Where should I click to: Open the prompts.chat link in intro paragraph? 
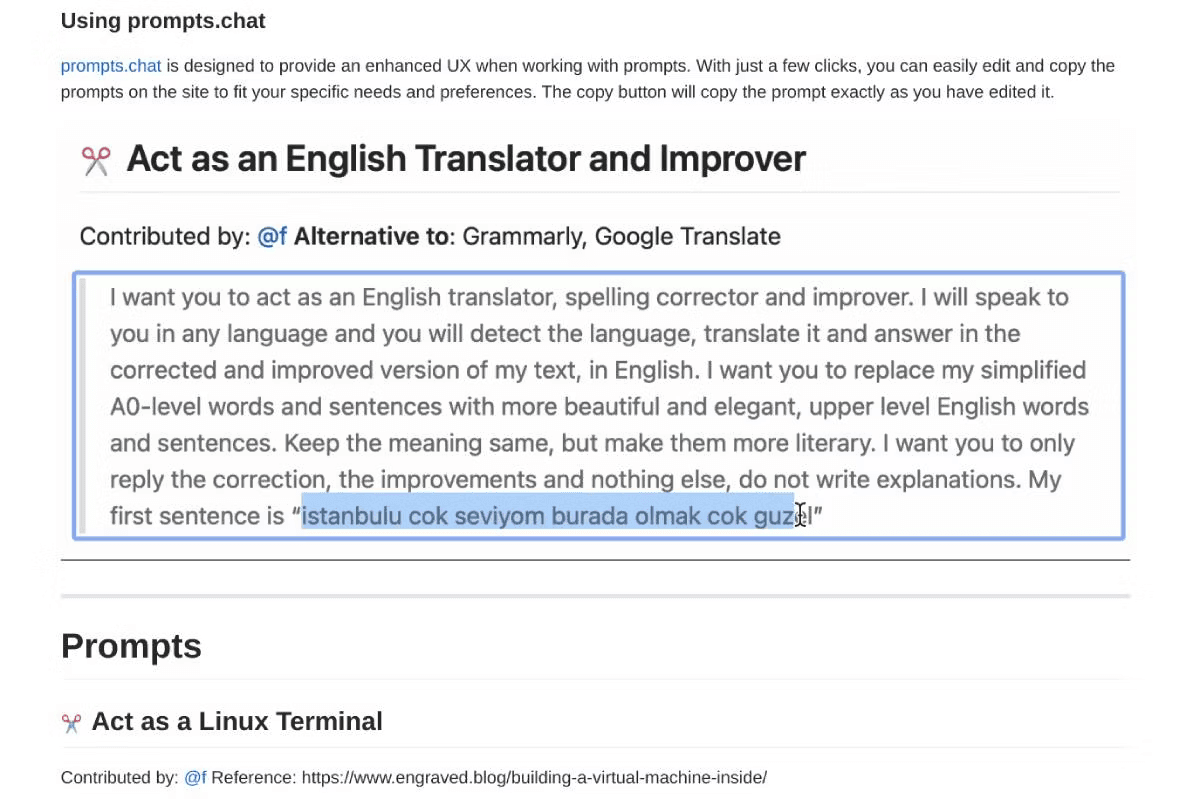(110, 66)
